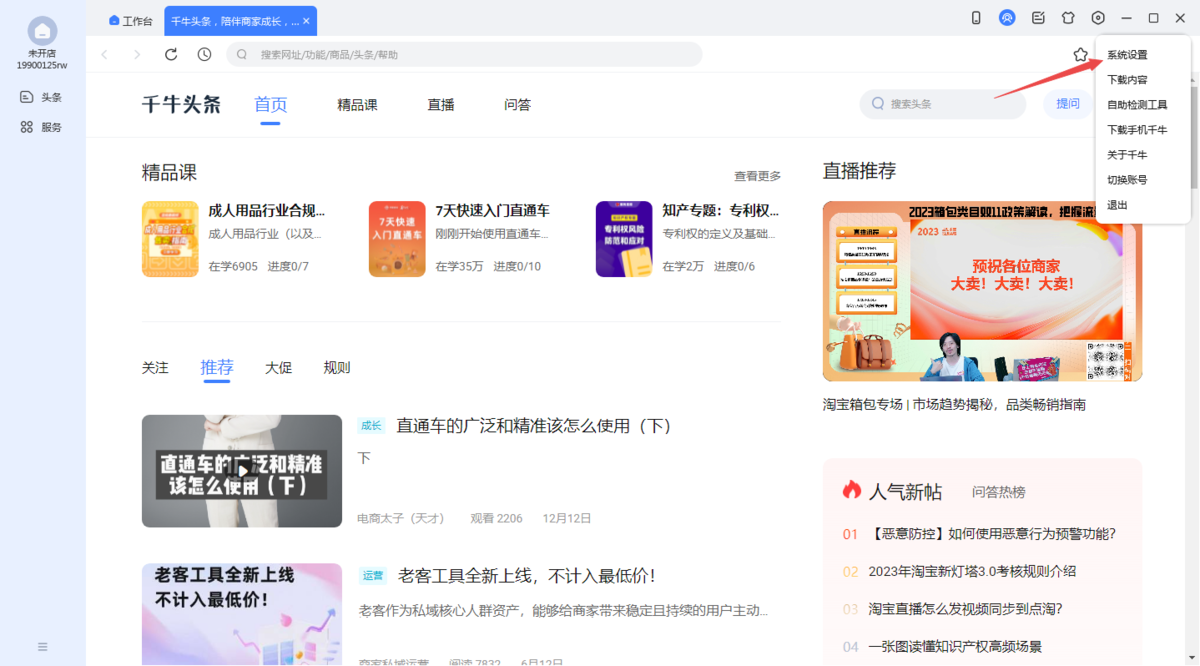Open post 【恶意防控】如何使用恶意行为预警功能?
1200x666 pixels.
[x=992, y=534]
